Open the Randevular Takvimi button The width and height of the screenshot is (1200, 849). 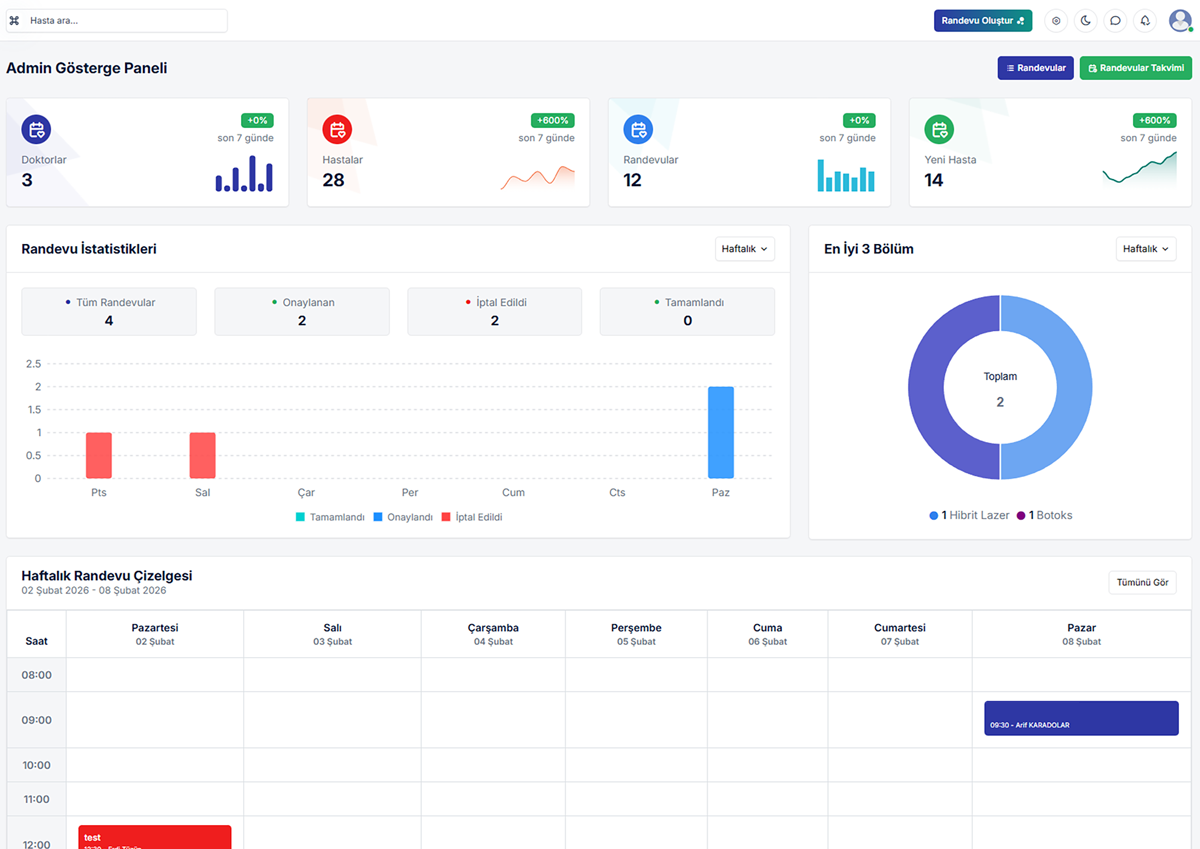[1135, 68]
